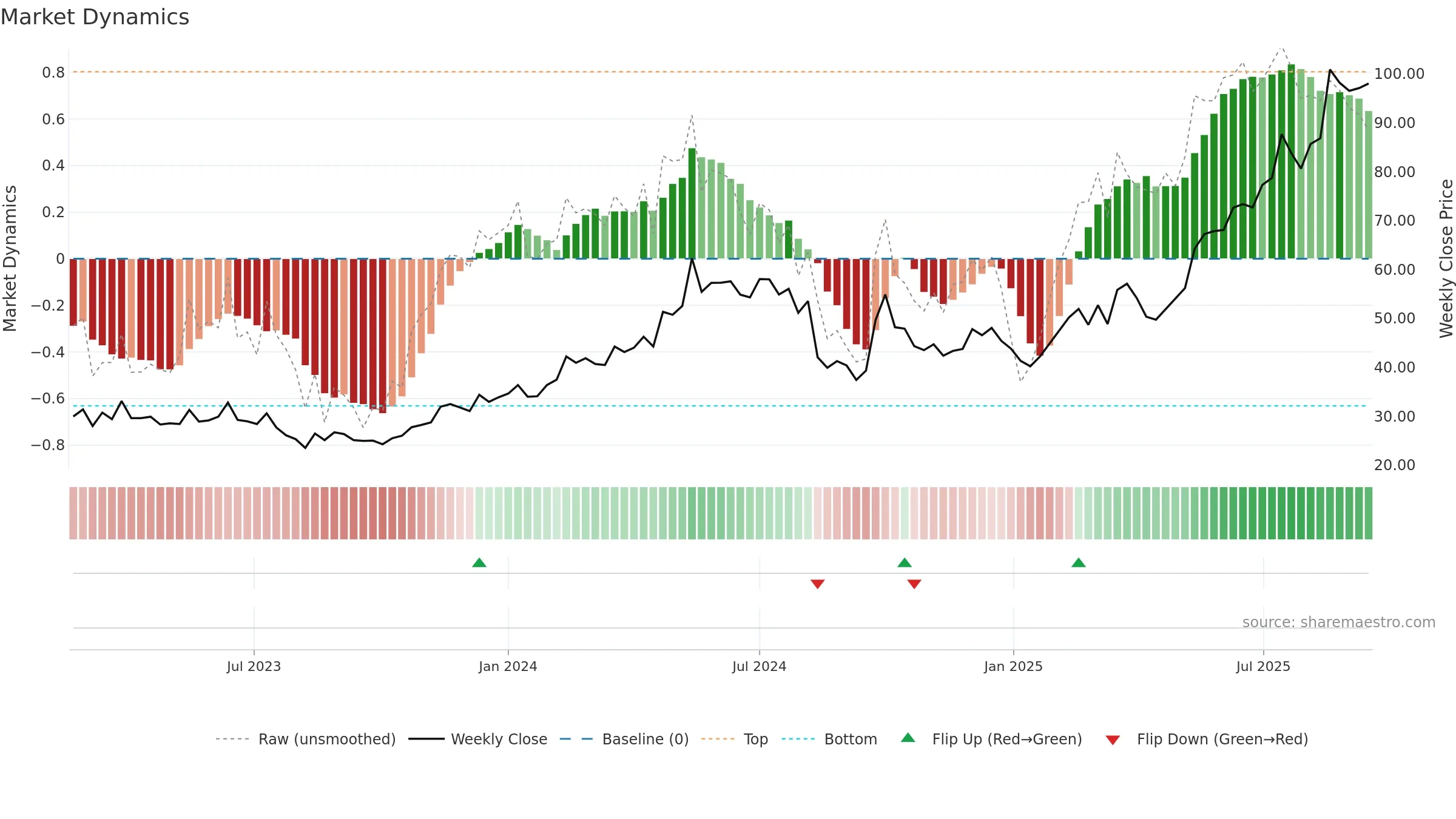Click the 20.00 price axis tick
This screenshot has width=1456, height=819.
(x=1395, y=465)
